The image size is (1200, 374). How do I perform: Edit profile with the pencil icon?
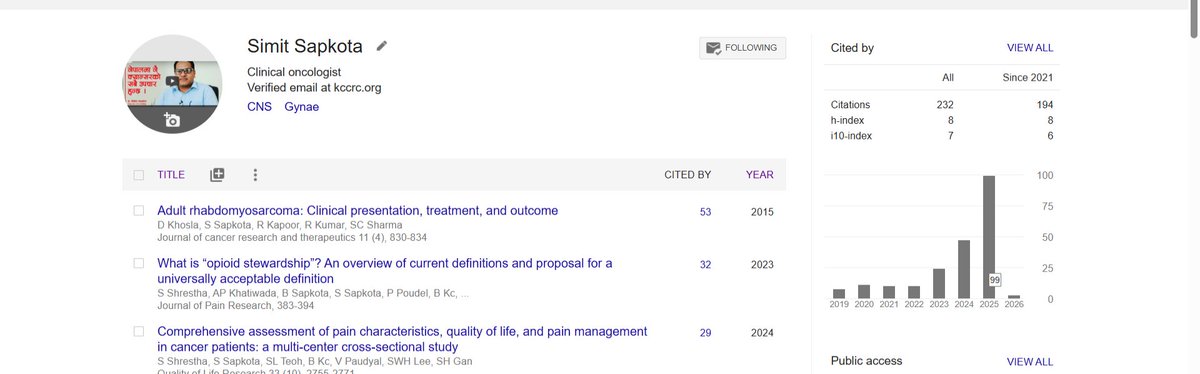(382, 47)
